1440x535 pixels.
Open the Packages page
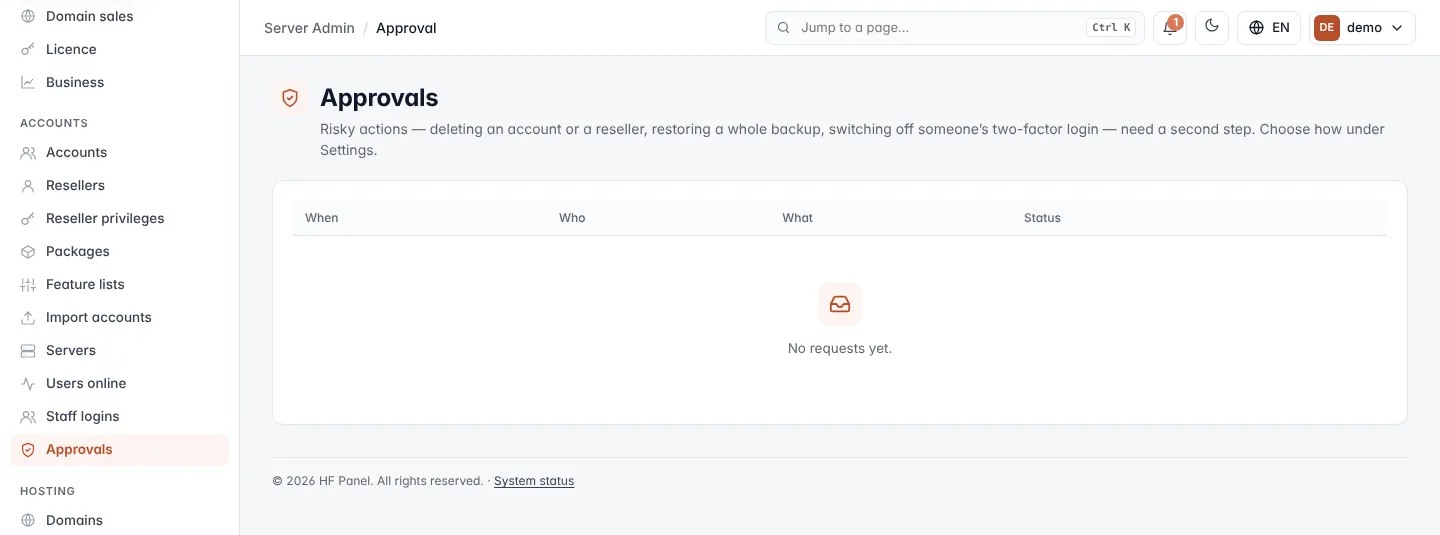point(120,251)
